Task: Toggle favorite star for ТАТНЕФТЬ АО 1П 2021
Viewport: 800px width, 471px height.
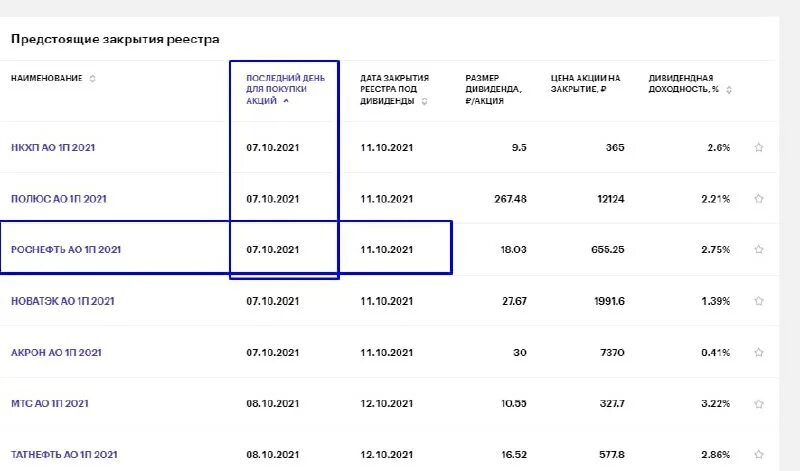Action: (x=759, y=454)
